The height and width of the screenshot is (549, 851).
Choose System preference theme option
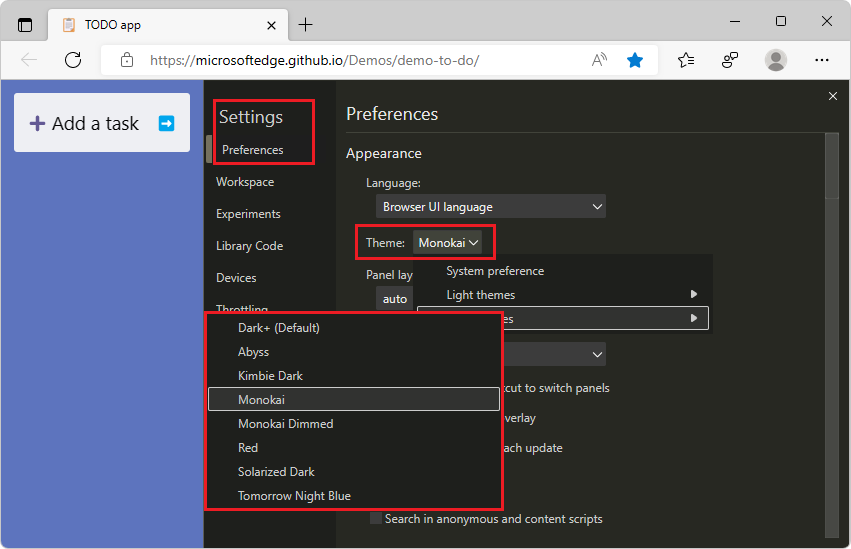(564, 271)
